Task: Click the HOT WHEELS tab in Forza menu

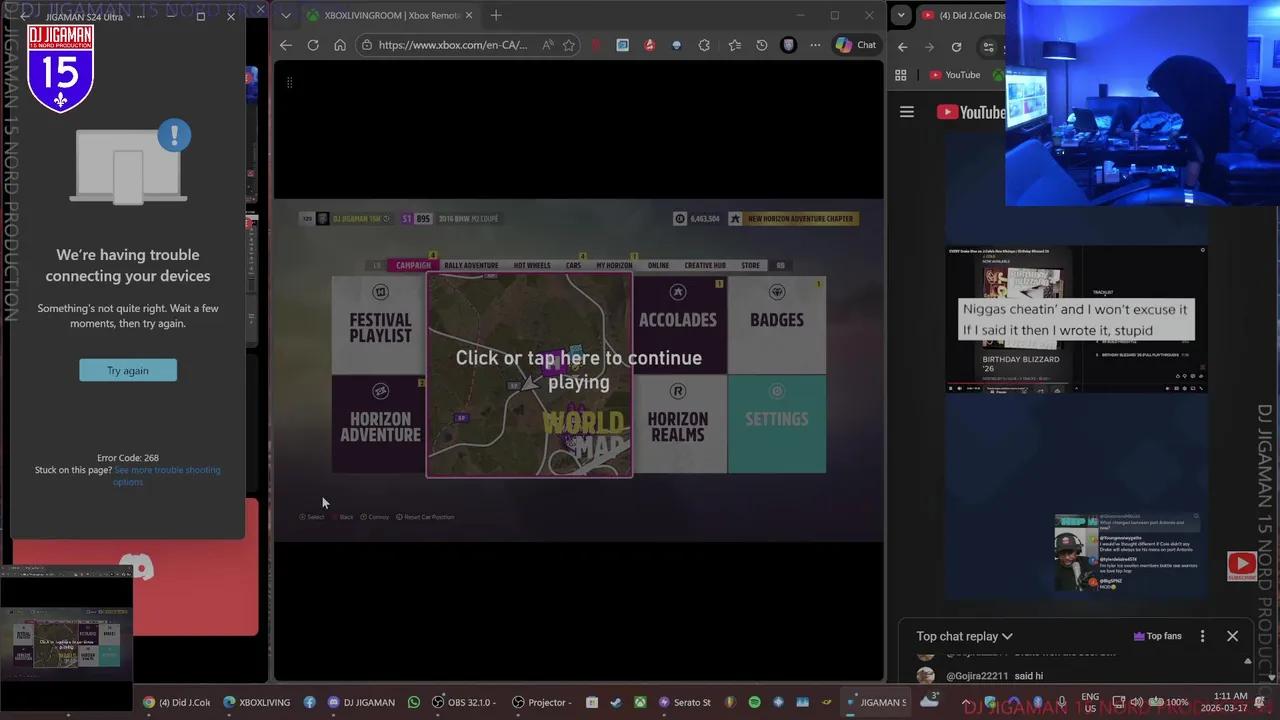Action: coord(532,265)
